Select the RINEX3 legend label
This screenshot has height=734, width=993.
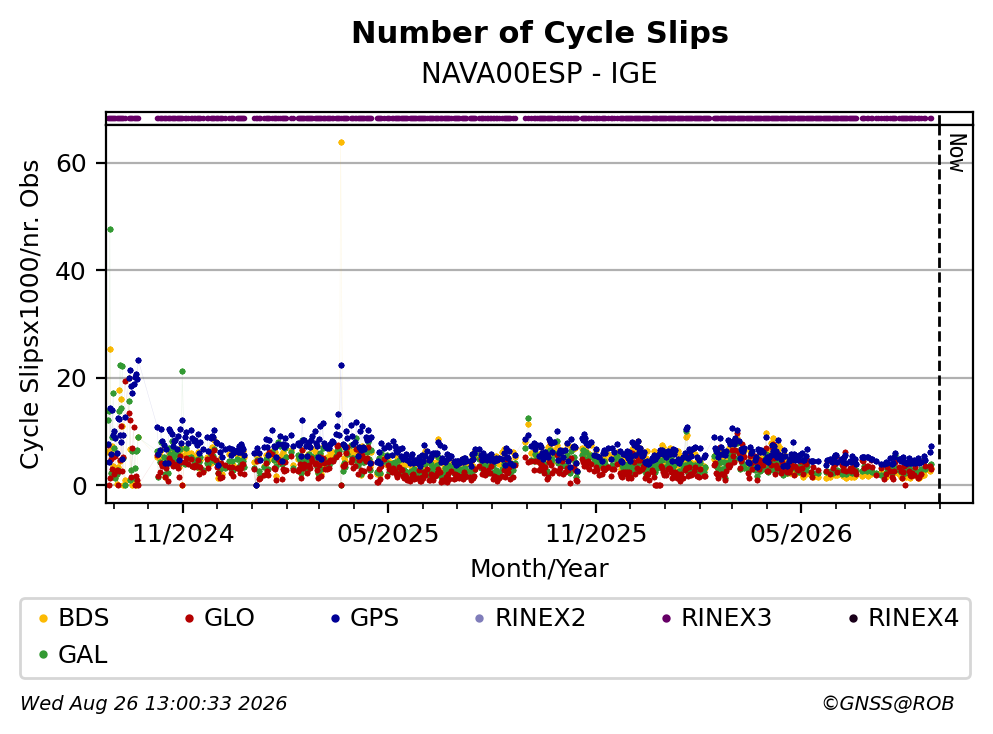[x=726, y=618]
